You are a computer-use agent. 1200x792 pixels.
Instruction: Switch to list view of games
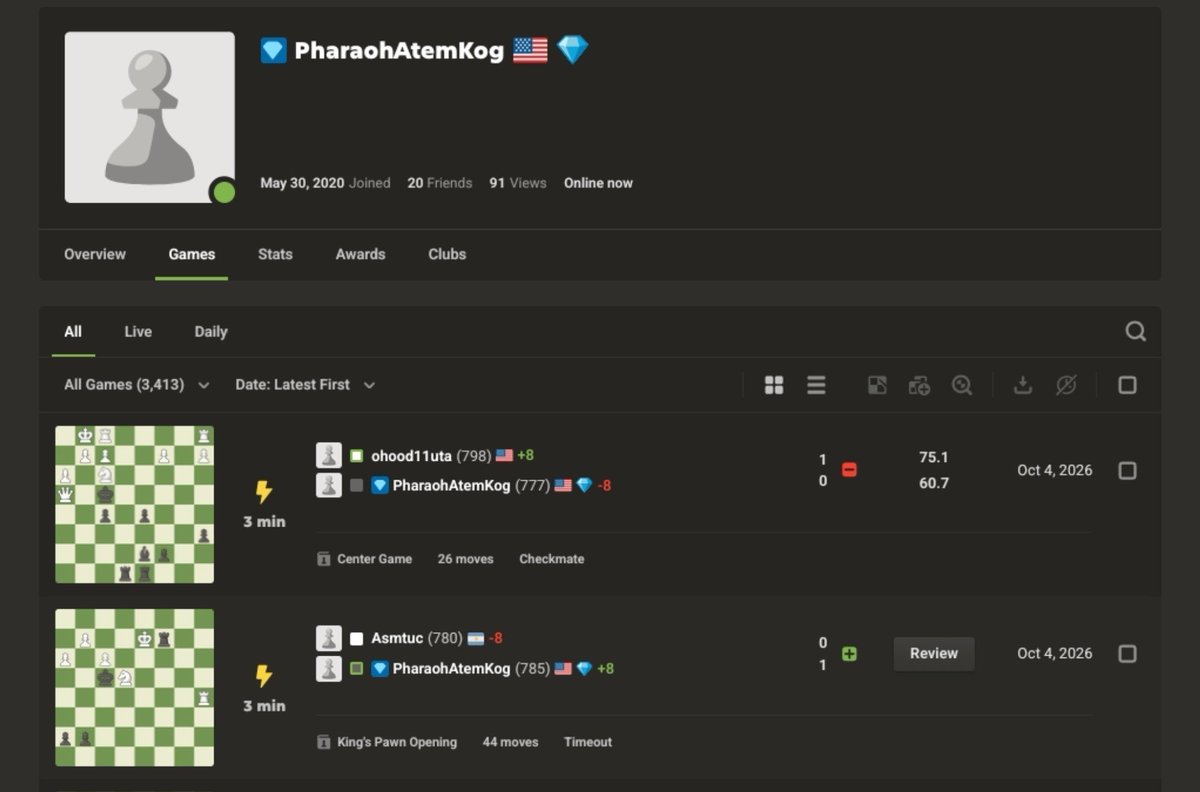tap(816, 385)
